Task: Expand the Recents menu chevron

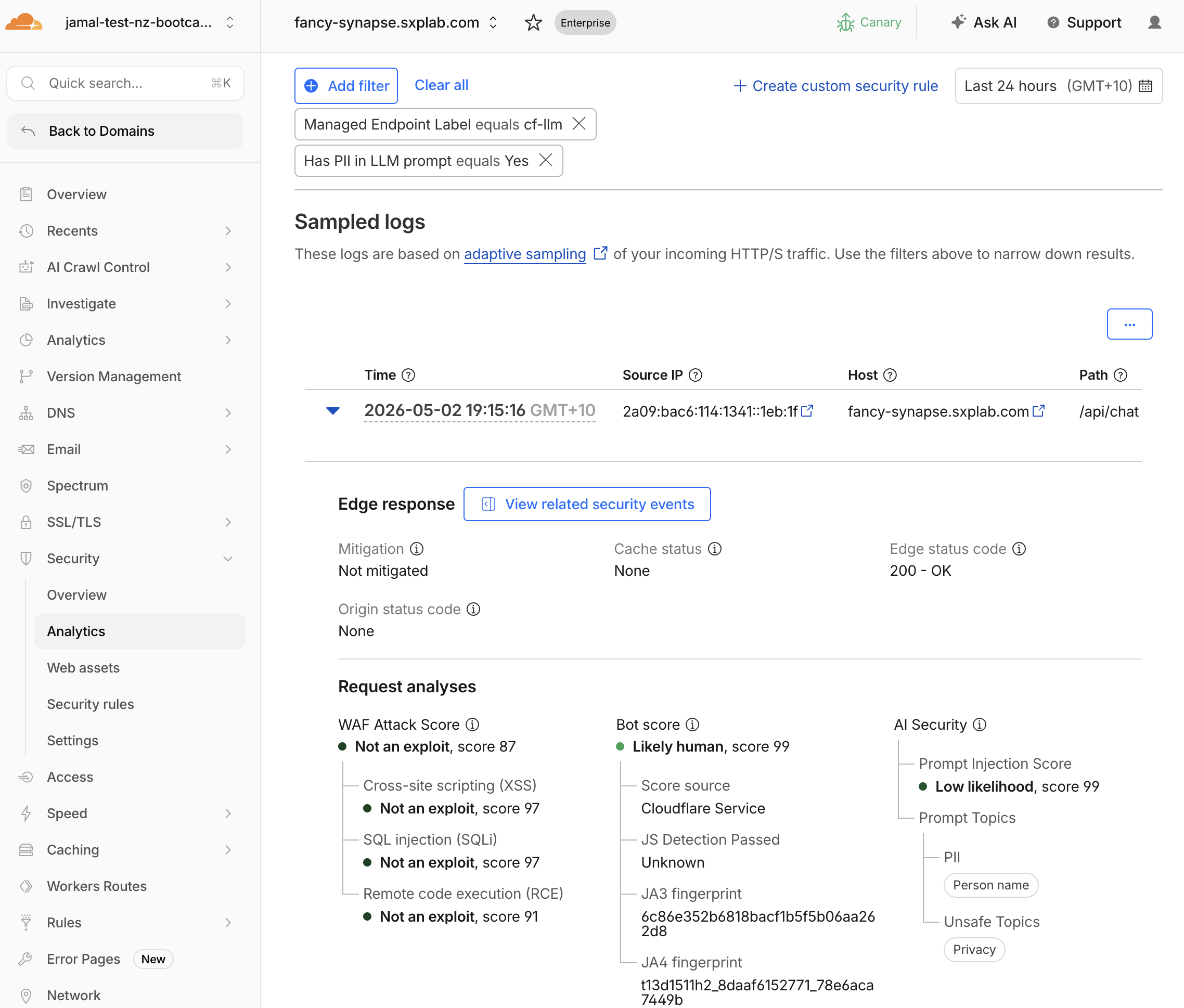Action: coord(228,231)
